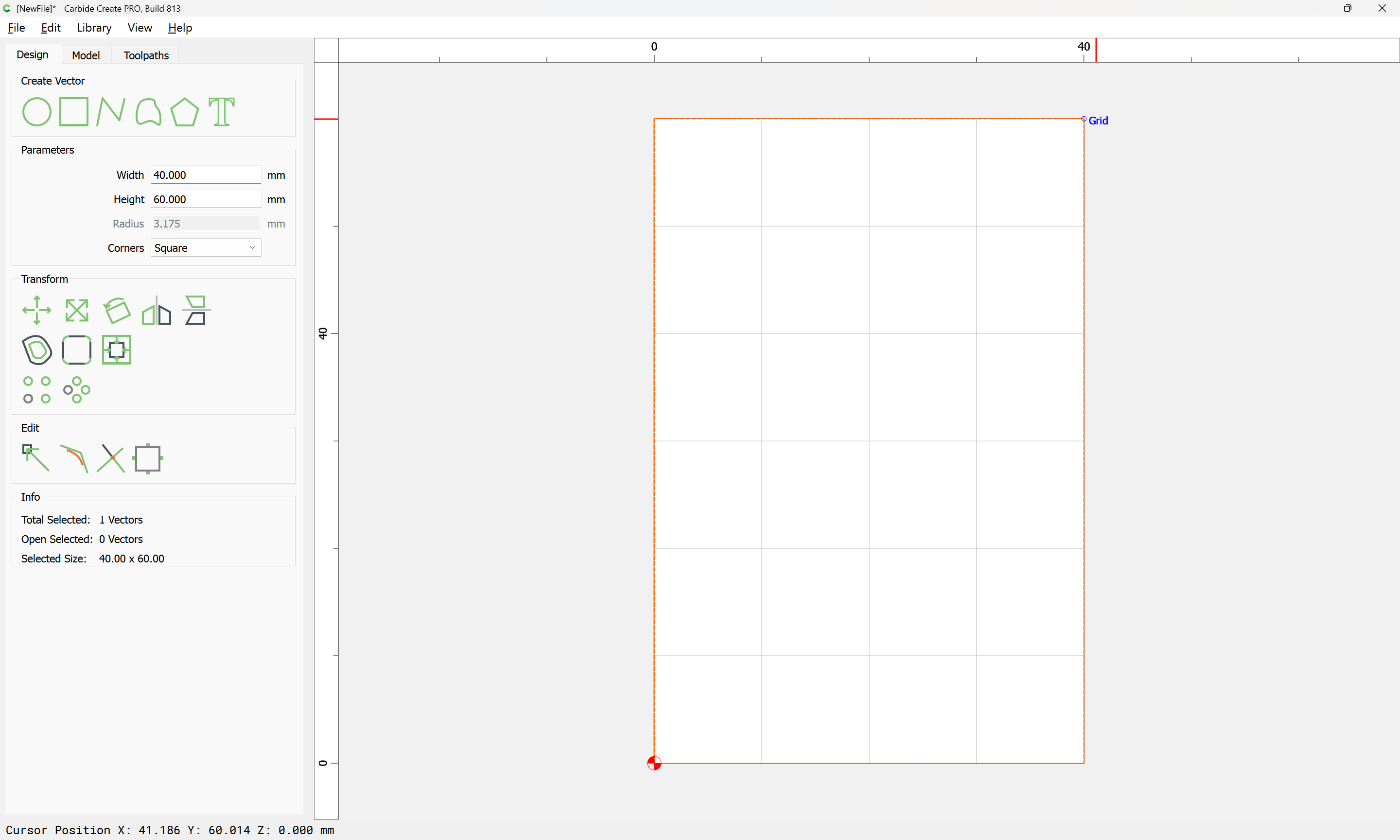This screenshot has height=840, width=1400.
Task: Click the square boundary Edit icon
Action: click(148, 458)
